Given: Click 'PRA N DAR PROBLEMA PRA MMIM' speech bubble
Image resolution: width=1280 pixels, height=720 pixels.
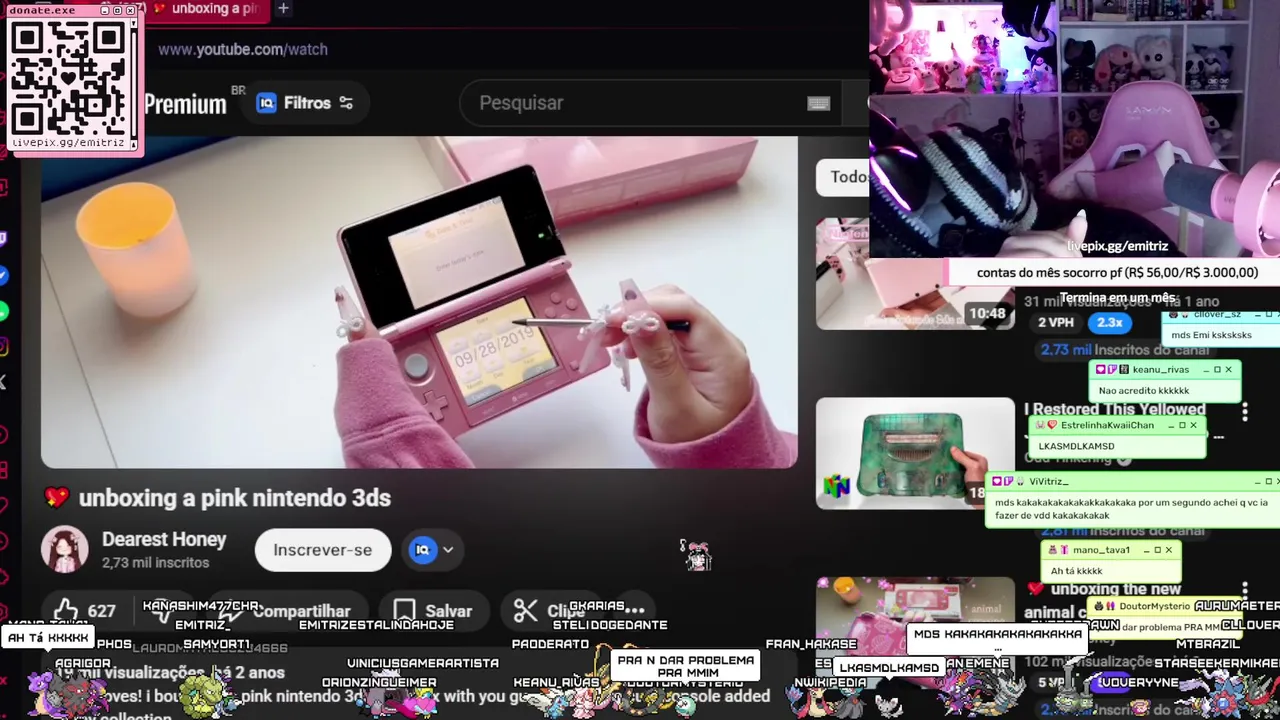Looking at the screenshot, I should [x=685, y=666].
